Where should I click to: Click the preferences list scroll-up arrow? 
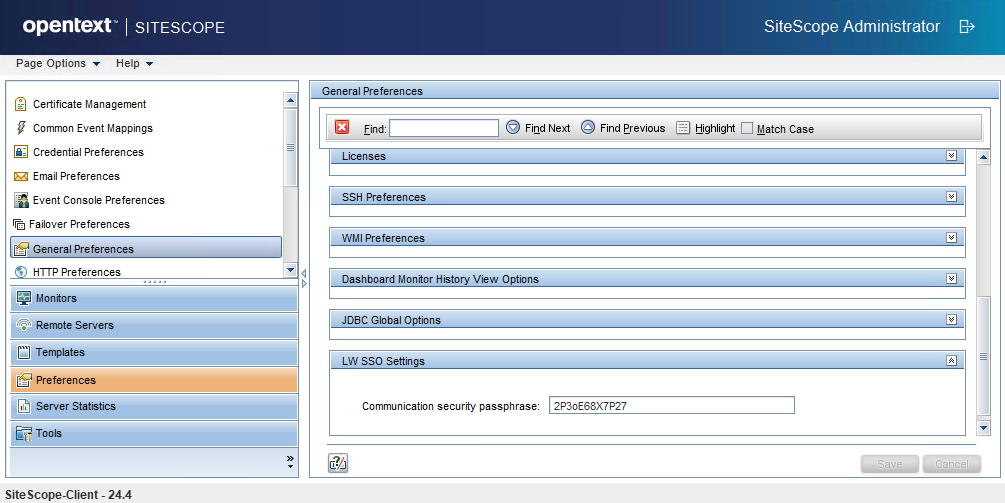tap(290, 100)
